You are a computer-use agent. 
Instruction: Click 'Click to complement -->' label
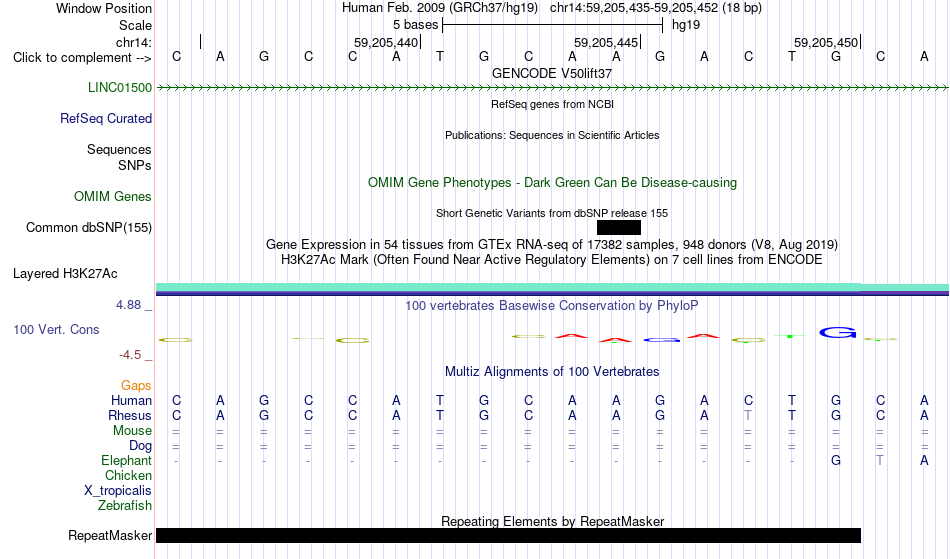pos(82,58)
